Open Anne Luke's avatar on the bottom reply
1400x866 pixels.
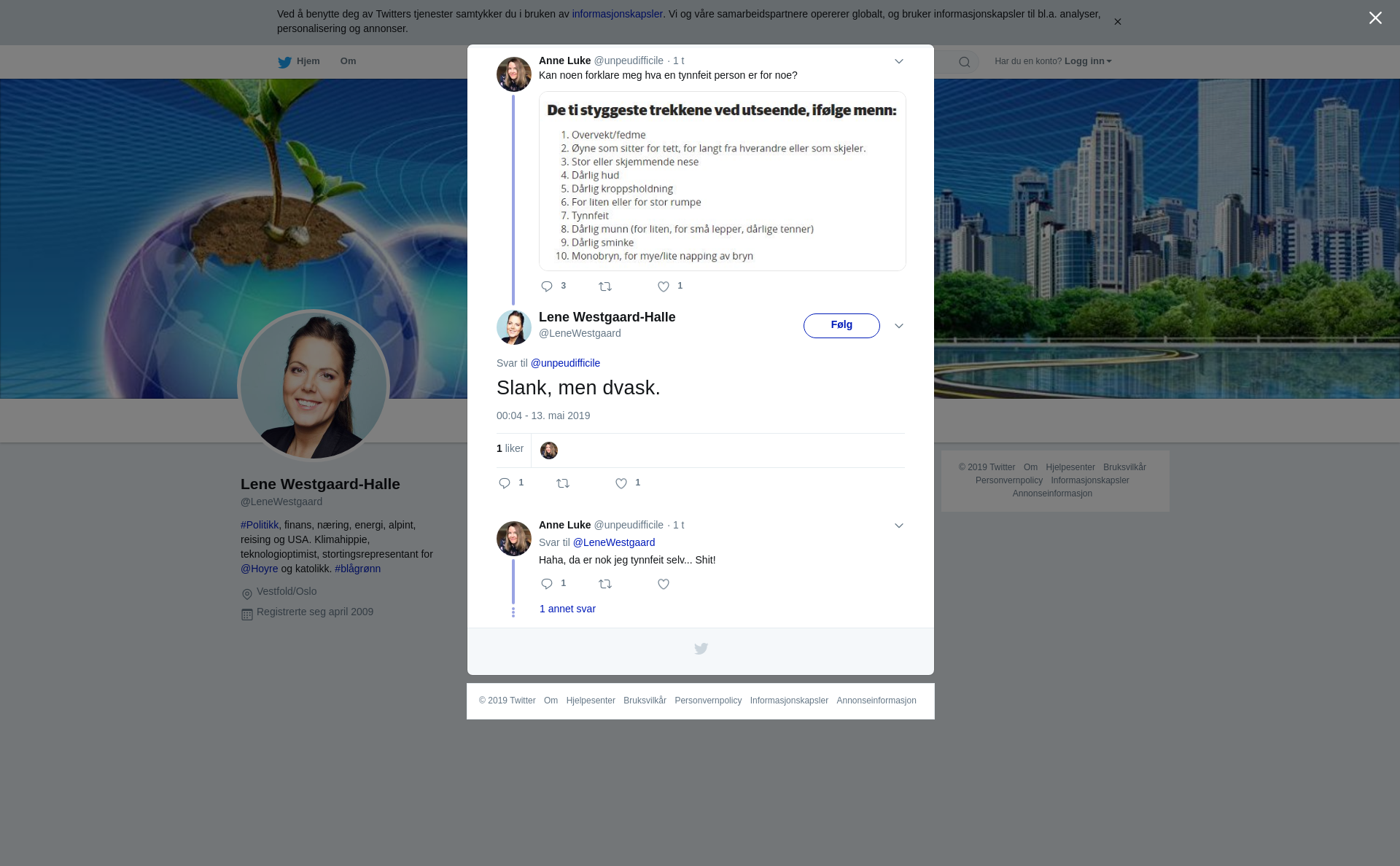pyautogui.click(x=514, y=539)
